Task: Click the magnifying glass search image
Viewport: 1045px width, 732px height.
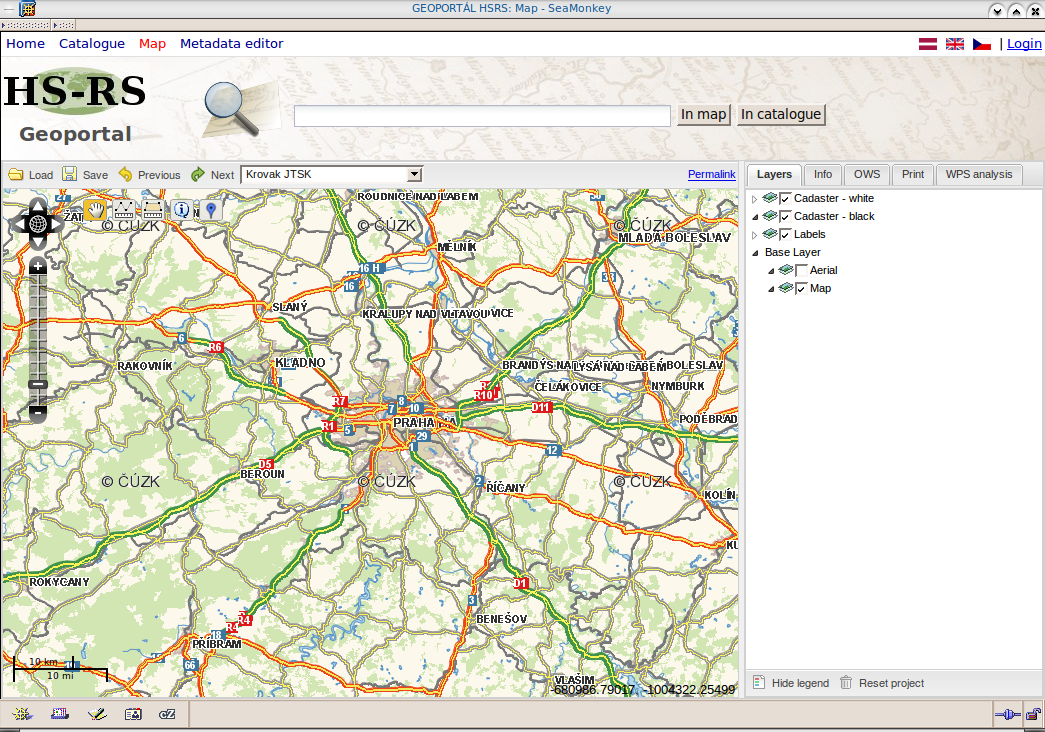Action: pos(232,109)
